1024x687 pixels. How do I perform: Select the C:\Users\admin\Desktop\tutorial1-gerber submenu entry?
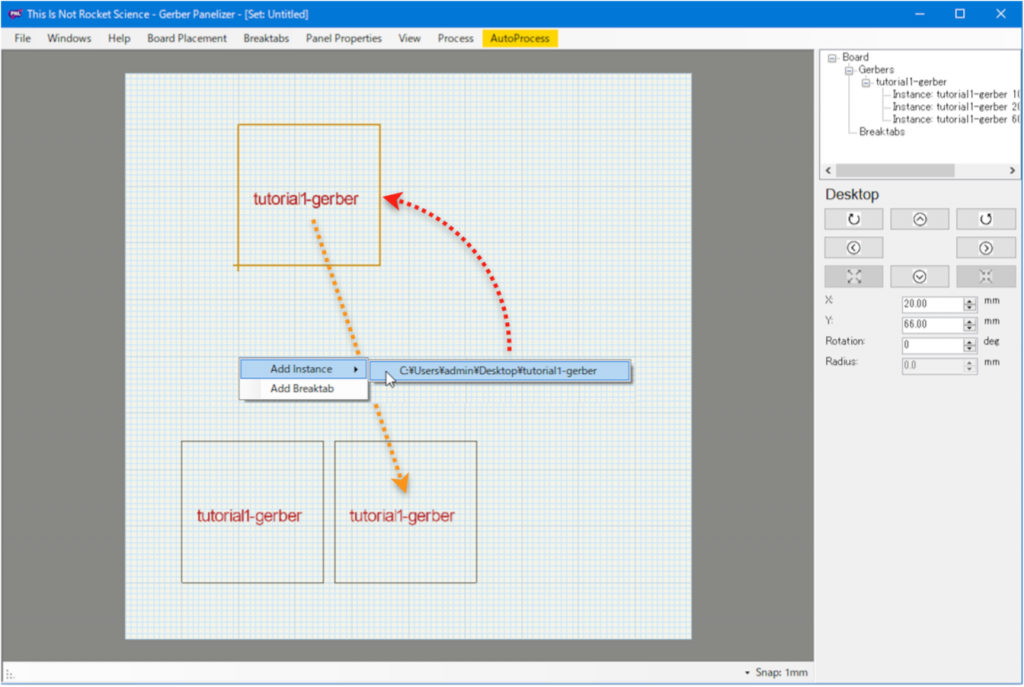[500, 371]
